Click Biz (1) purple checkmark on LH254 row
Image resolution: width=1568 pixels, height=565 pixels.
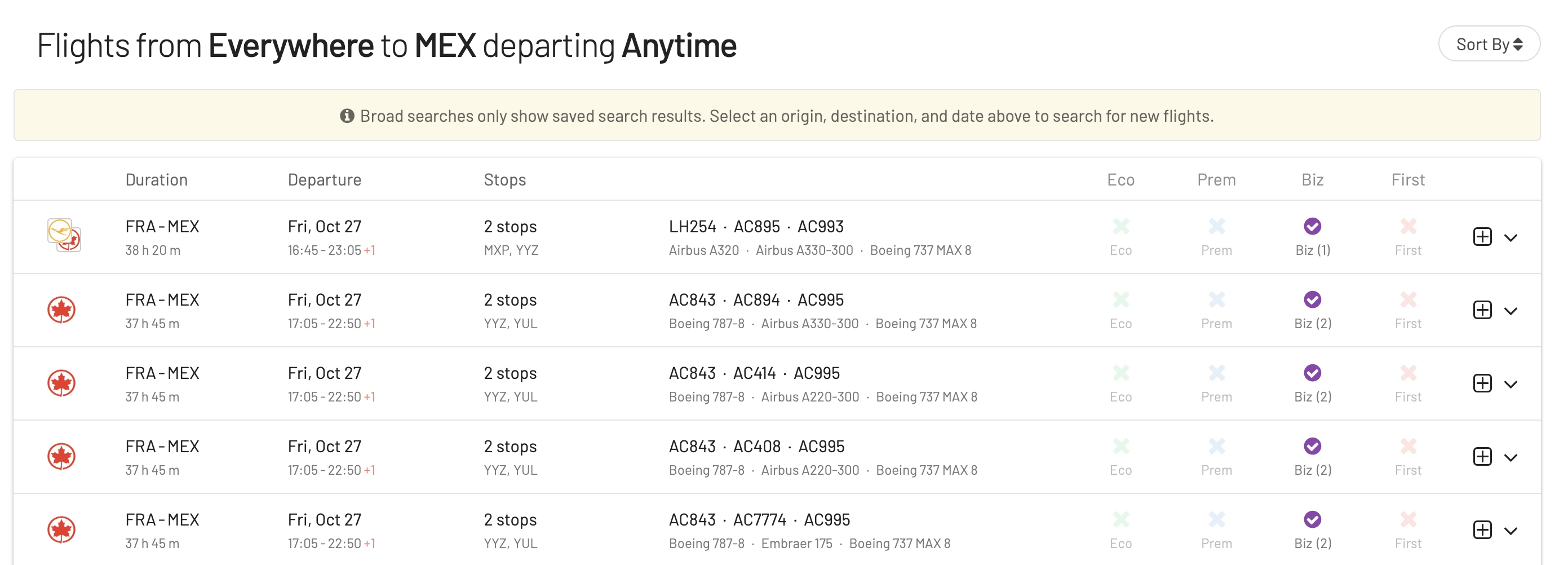(x=1312, y=227)
